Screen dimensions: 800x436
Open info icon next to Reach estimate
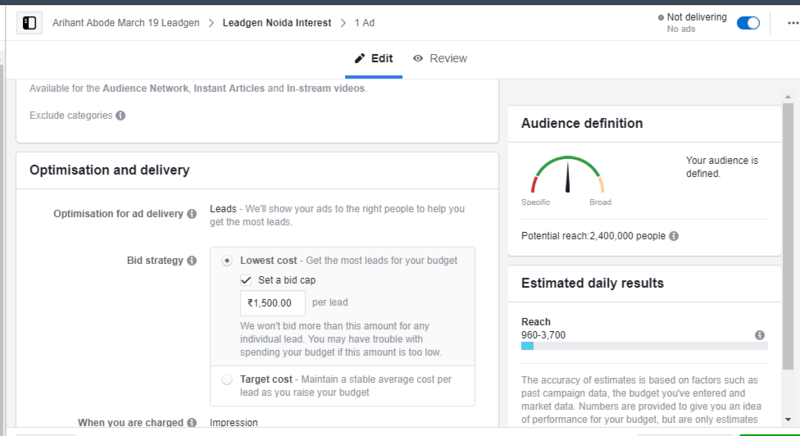(x=760, y=335)
